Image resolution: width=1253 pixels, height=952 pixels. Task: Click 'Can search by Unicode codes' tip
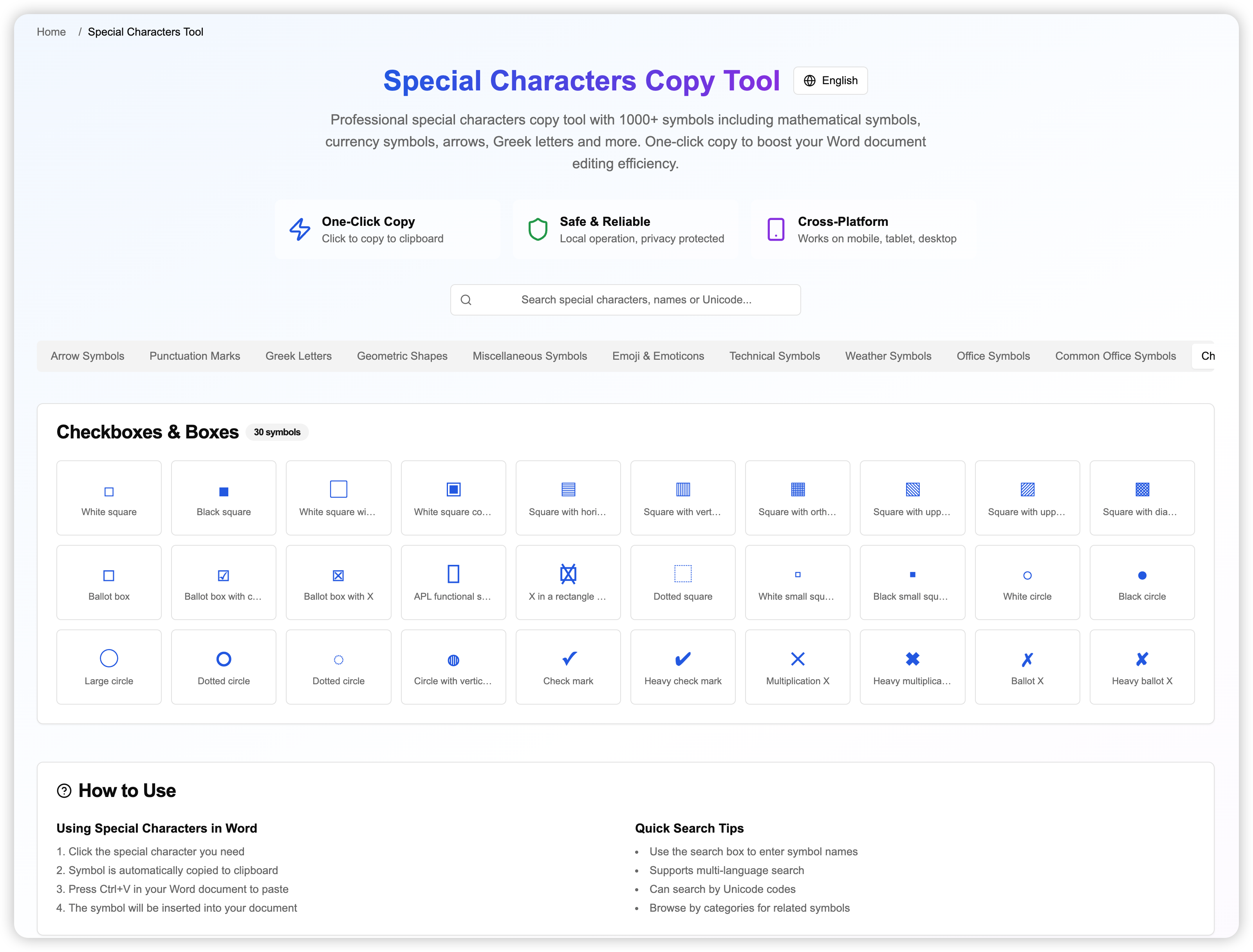722,889
